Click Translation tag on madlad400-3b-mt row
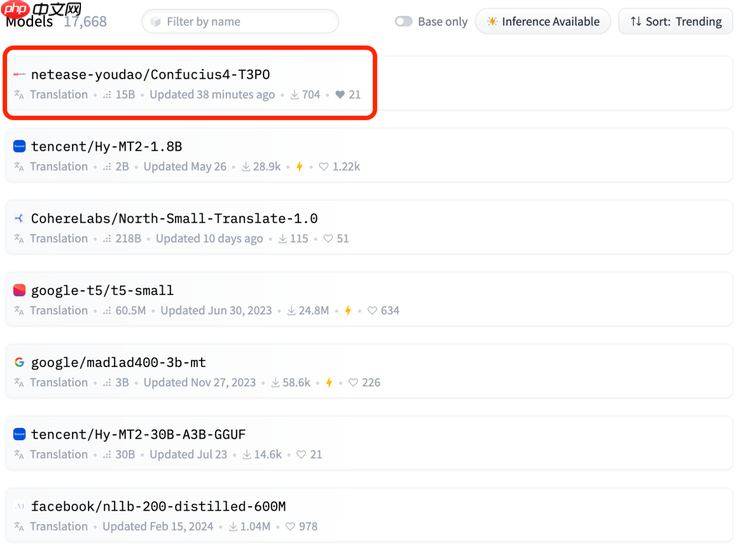 point(59,382)
